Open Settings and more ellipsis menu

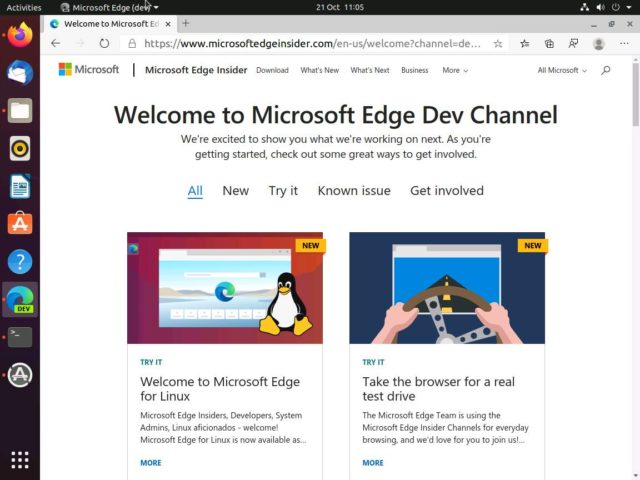[x=624, y=43]
